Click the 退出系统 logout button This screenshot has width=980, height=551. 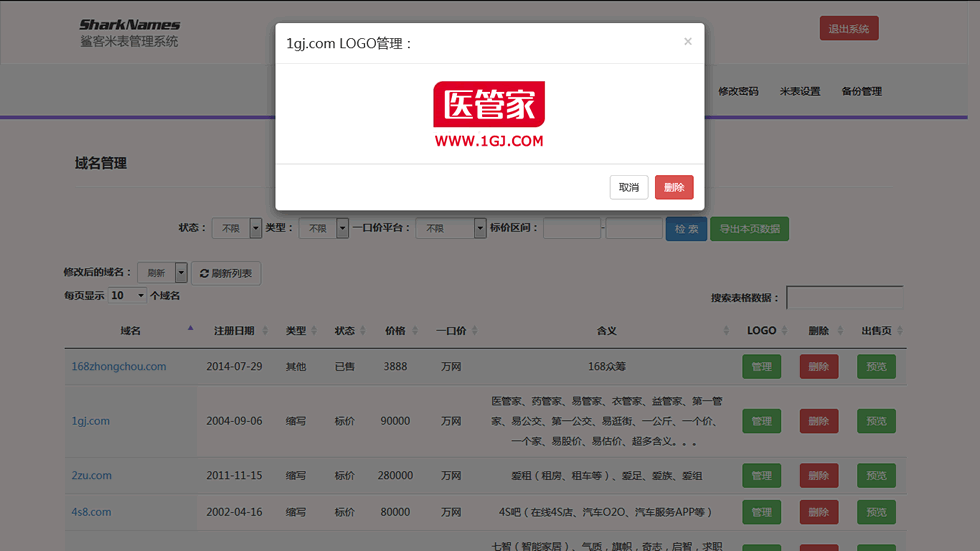(849, 29)
